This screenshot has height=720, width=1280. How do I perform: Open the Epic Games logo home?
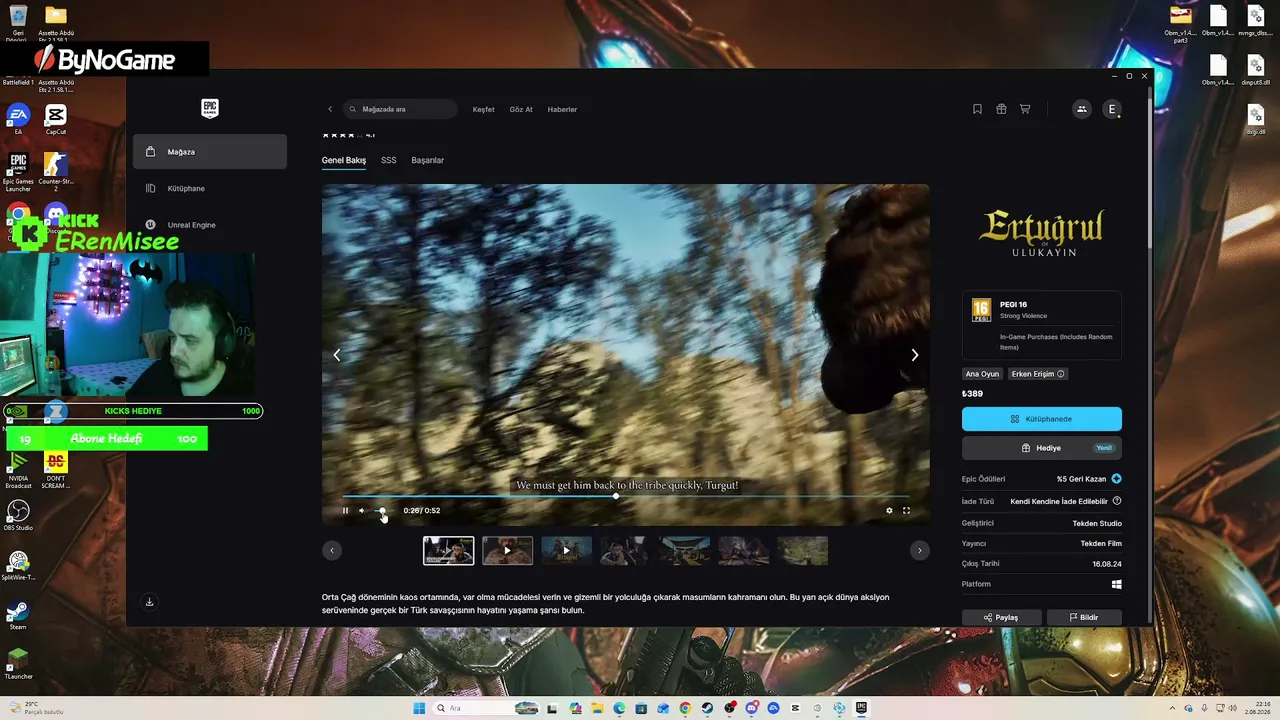click(209, 108)
